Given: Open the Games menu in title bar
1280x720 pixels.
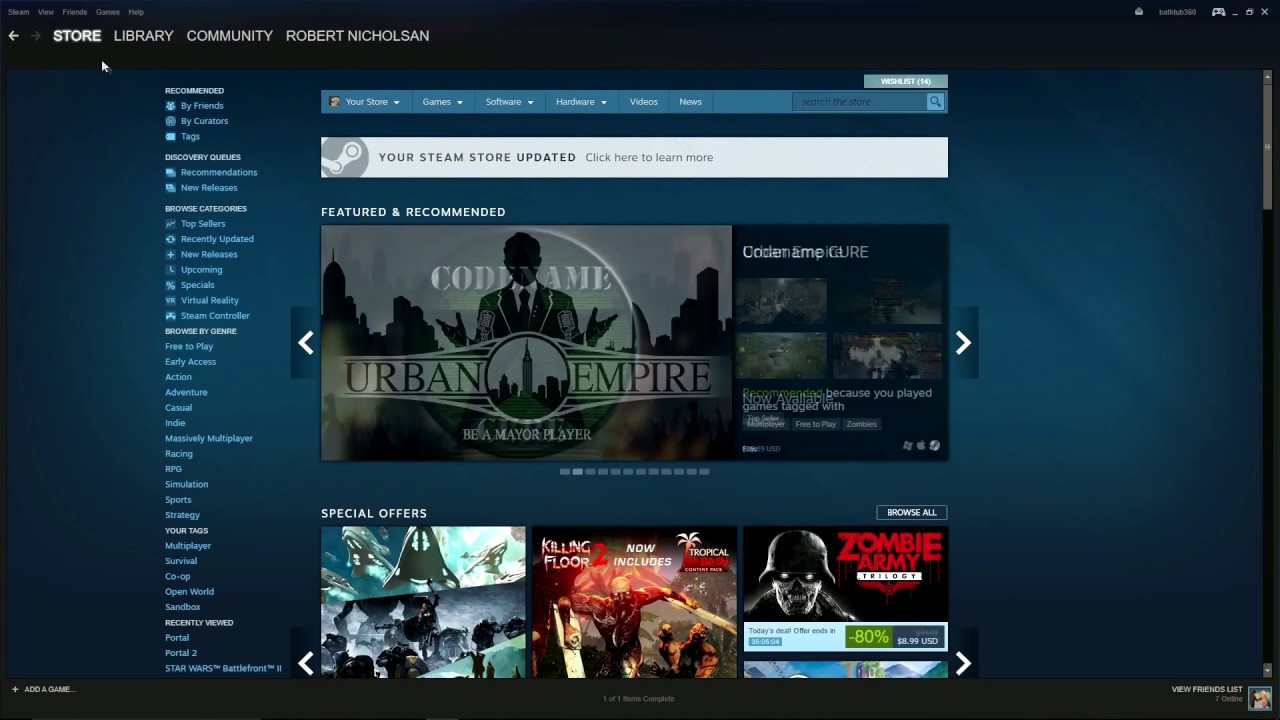Looking at the screenshot, I should [108, 12].
